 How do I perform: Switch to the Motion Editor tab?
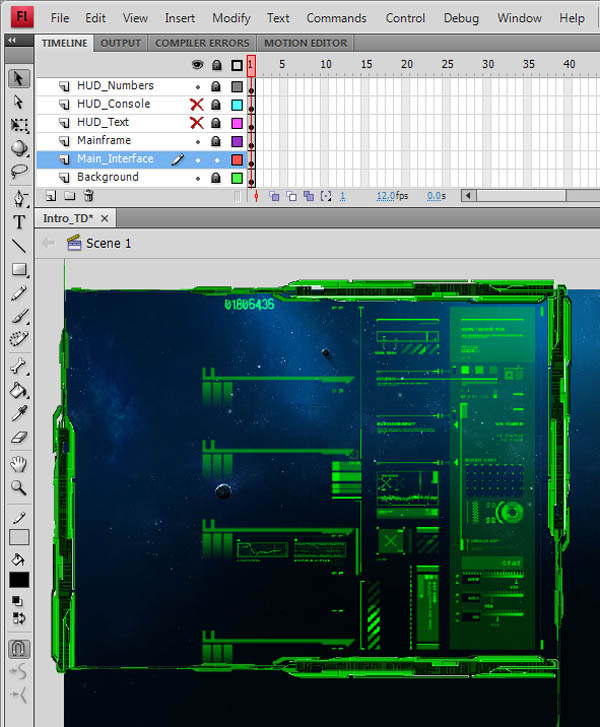coord(305,43)
